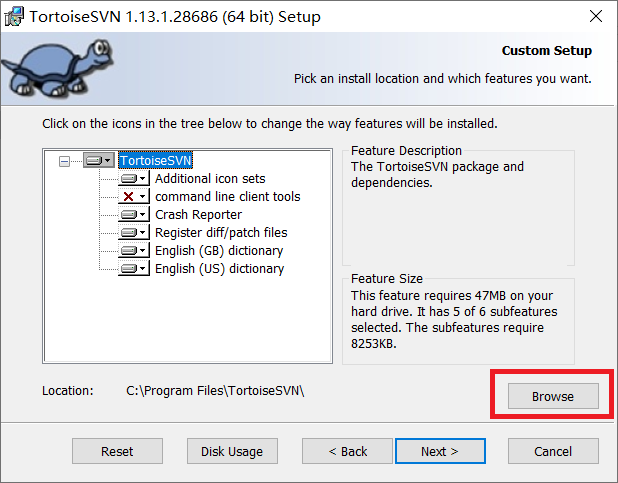The height and width of the screenshot is (483, 618).
Task: Click the Reset button
Action: pyautogui.click(x=117, y=451)
